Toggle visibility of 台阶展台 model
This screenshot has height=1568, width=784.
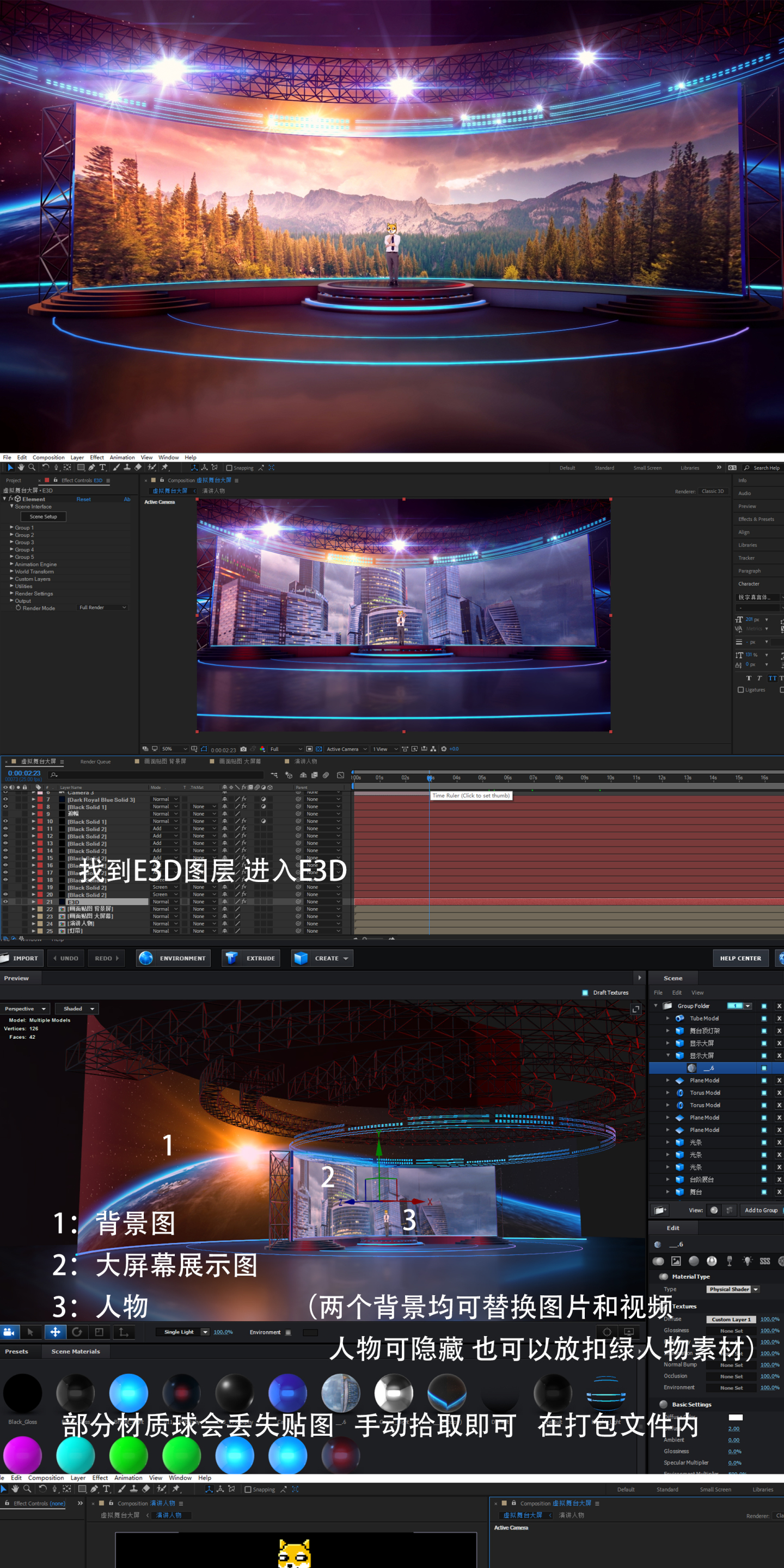[764, 1180]
